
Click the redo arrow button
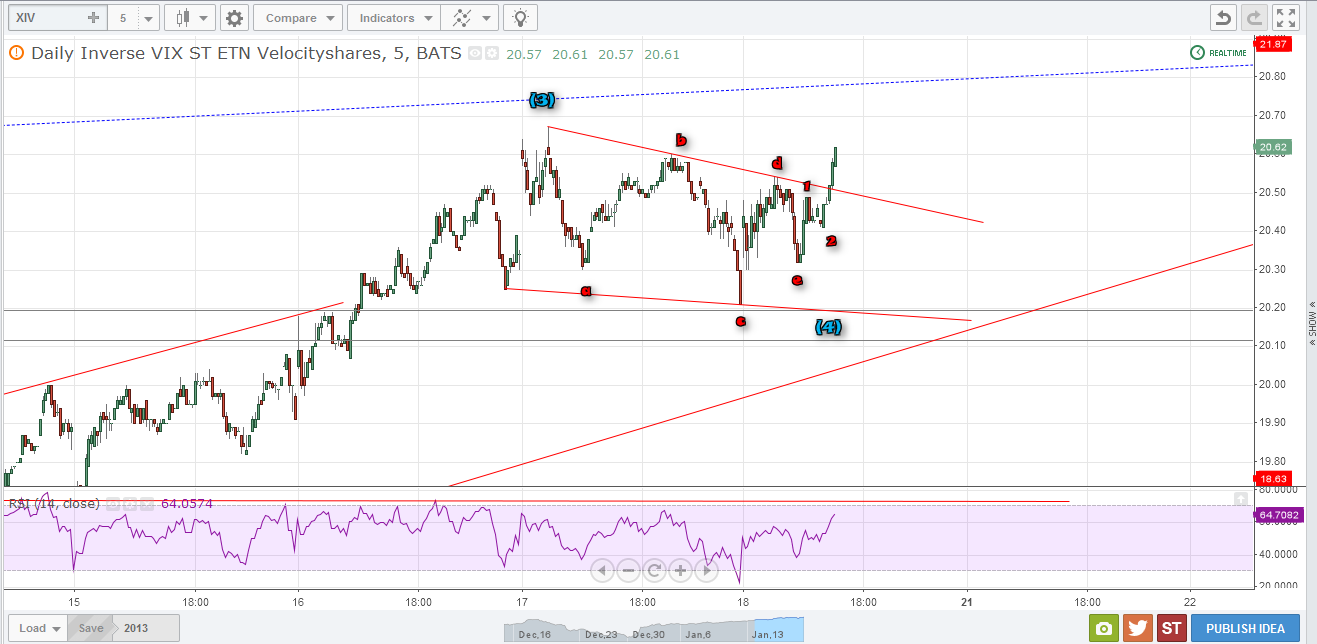click(x=1254, y=17)
